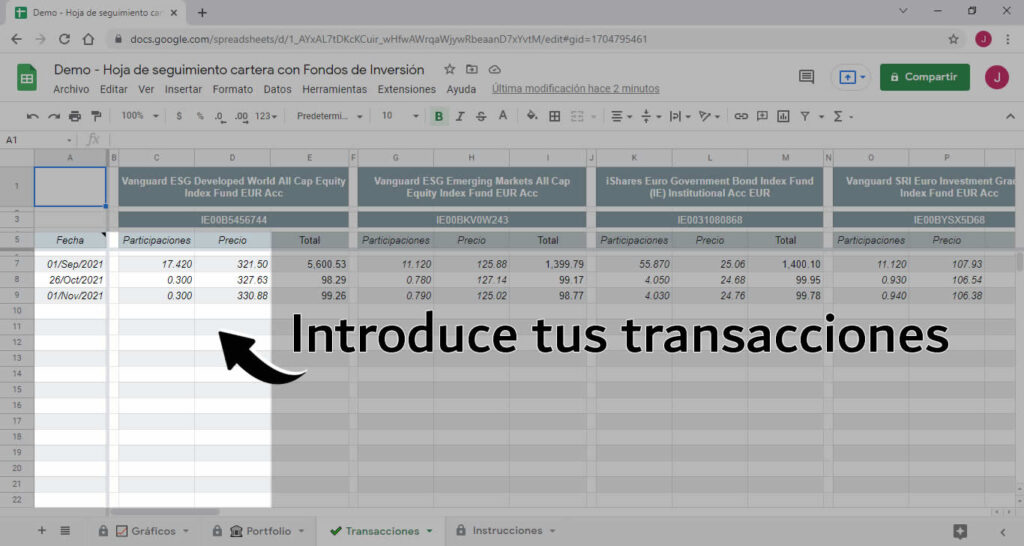Increase decimal places
Viewport: 1024px width, 546px height.
(x=242, y=116)
